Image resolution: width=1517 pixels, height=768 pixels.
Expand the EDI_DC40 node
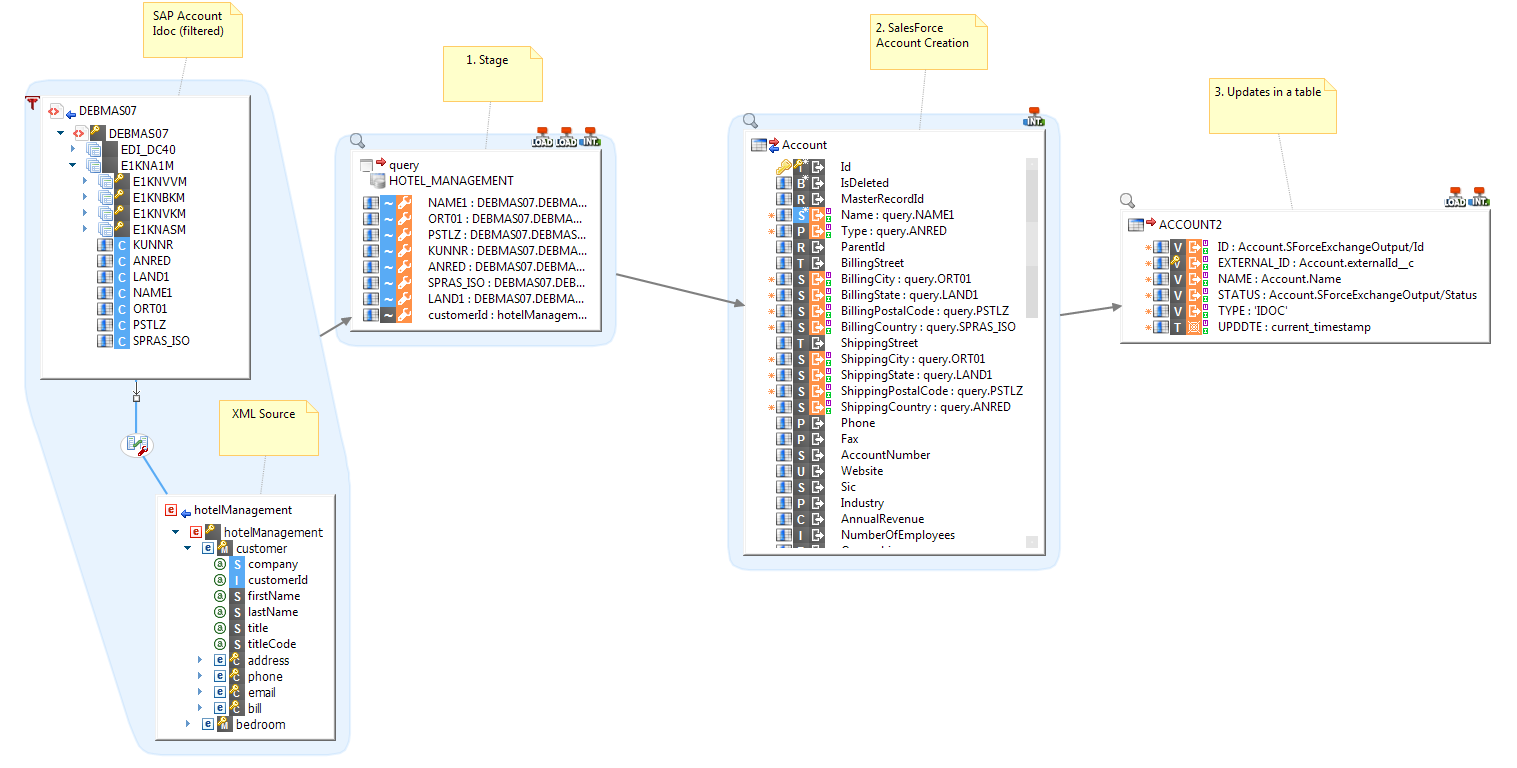(73, 149)
